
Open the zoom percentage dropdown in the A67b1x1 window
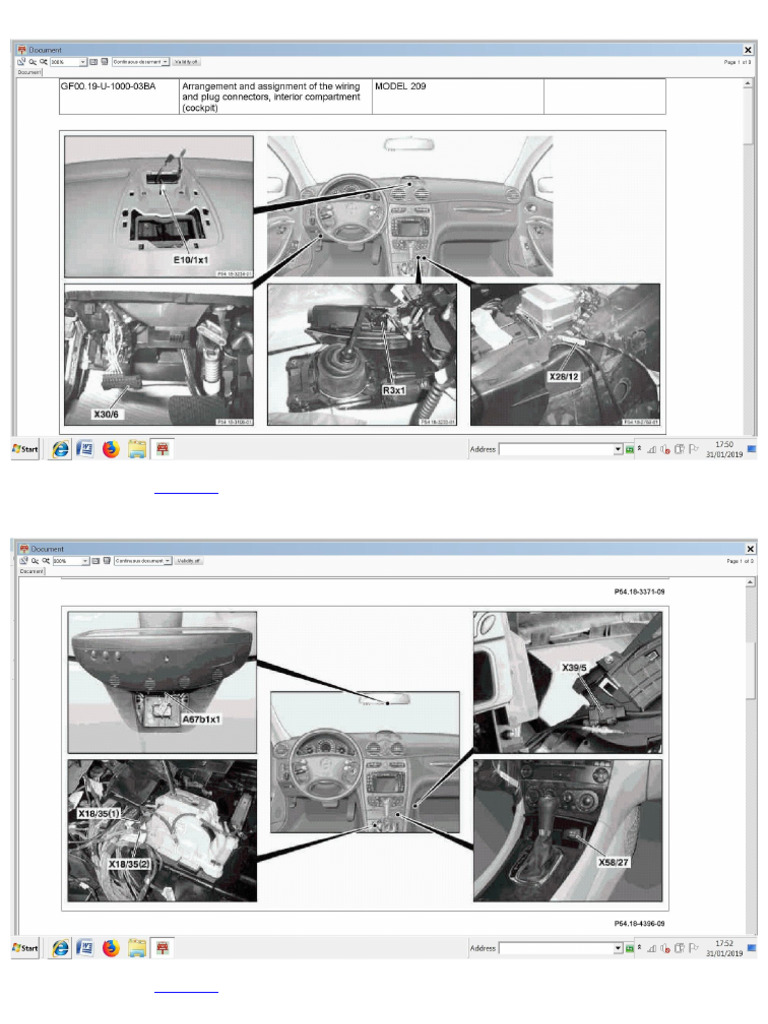tap(86, 560)
